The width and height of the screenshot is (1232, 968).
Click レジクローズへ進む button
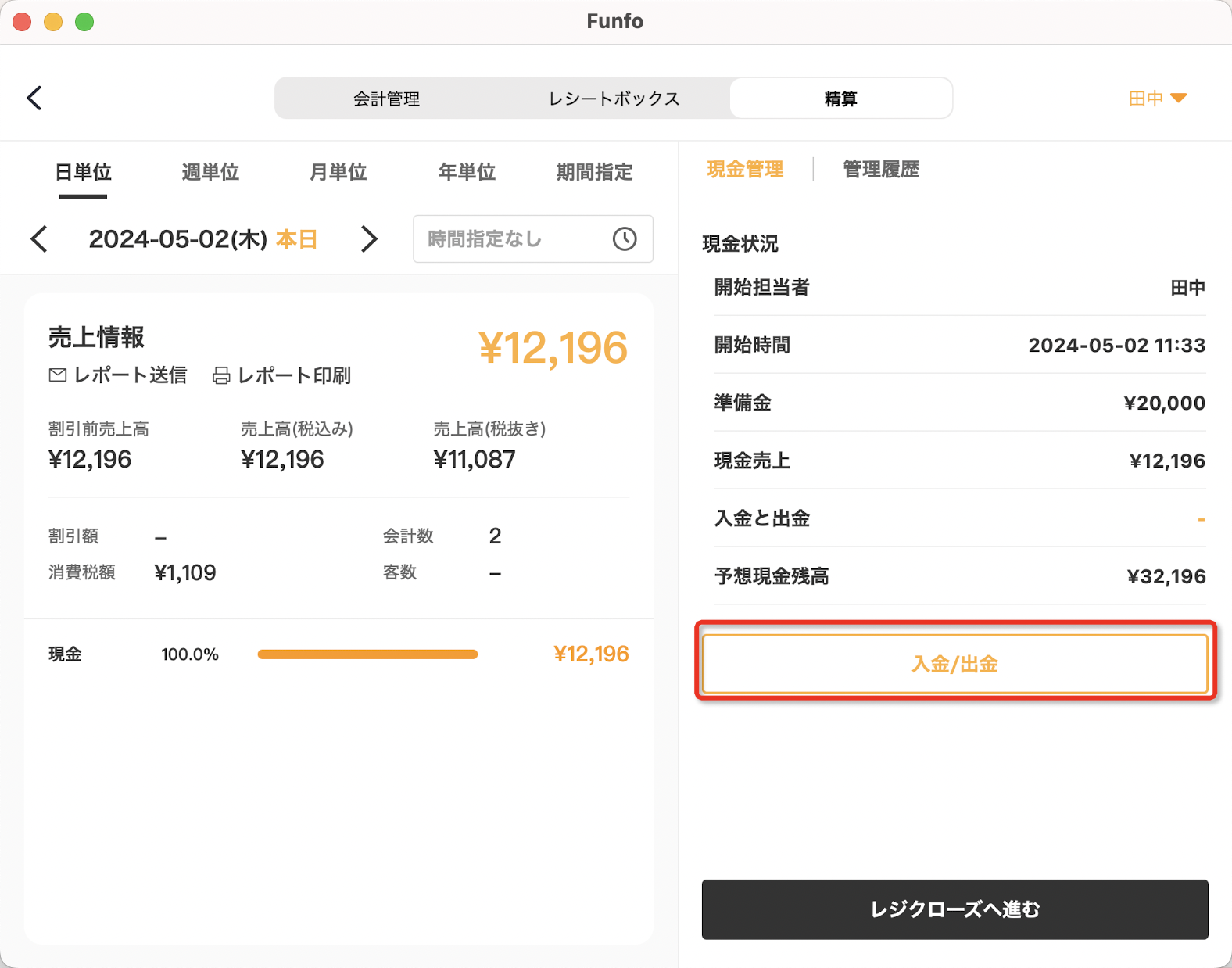click(x=955, y=909)
